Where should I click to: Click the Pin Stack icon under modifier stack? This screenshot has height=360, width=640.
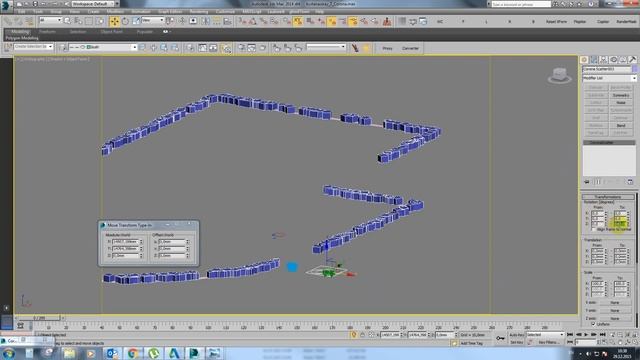coord(587,182)
